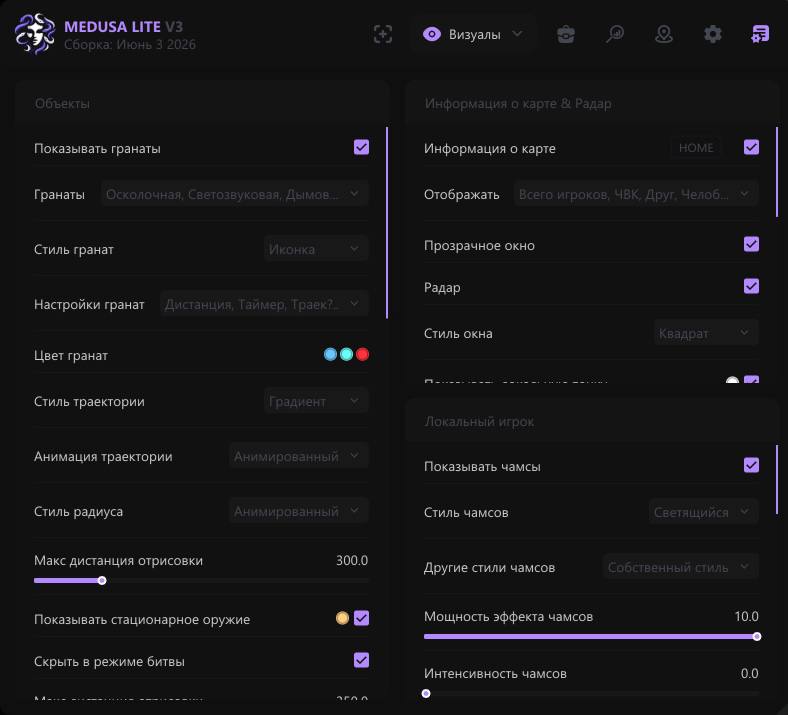Pick the blue Цвет гранат swatch
Image resolution: width=788 pixels, height=715 pixels.
[x=330, y=354]
